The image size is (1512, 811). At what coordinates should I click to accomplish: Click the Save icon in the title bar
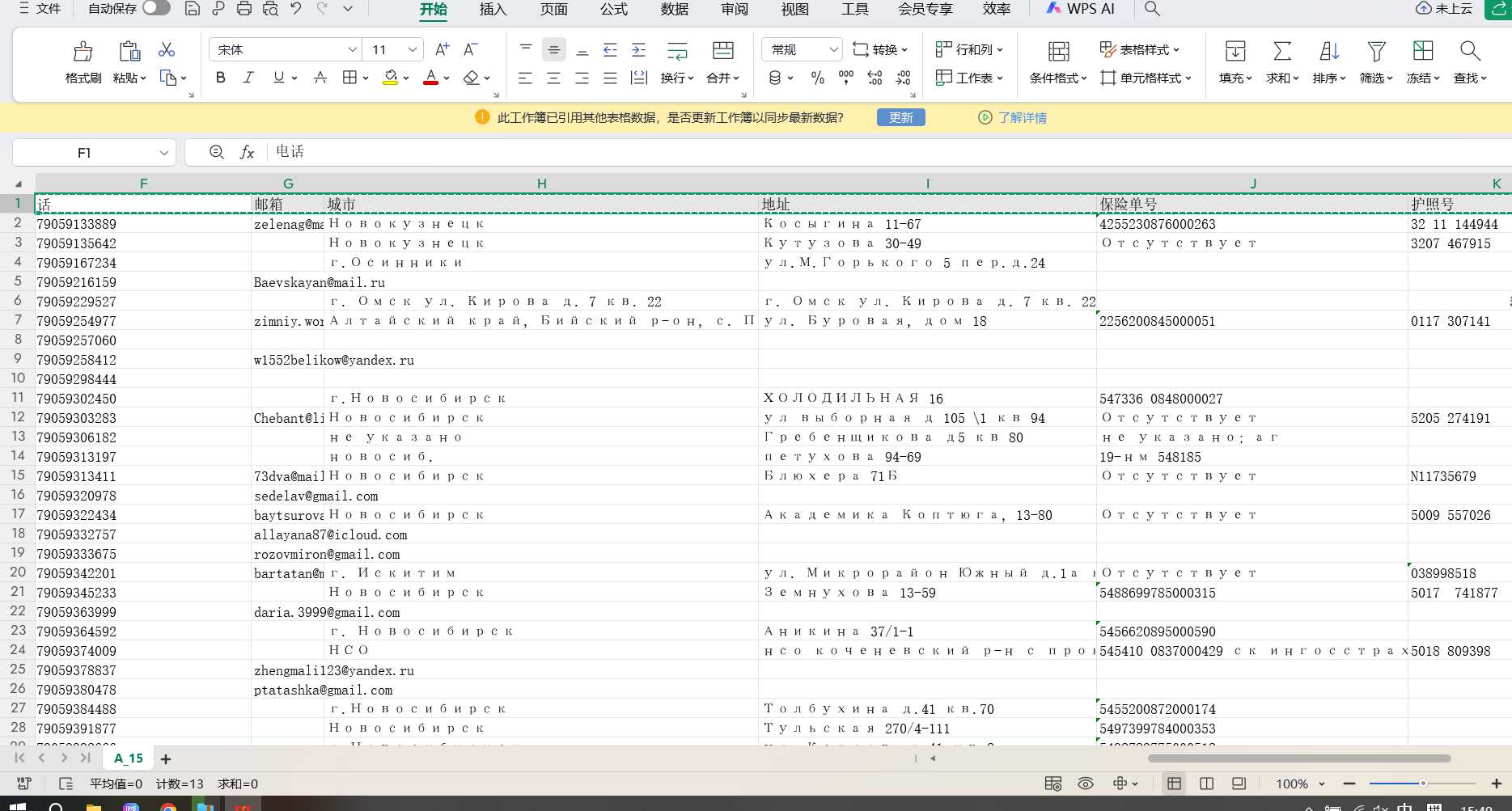(x=193, y=9)
